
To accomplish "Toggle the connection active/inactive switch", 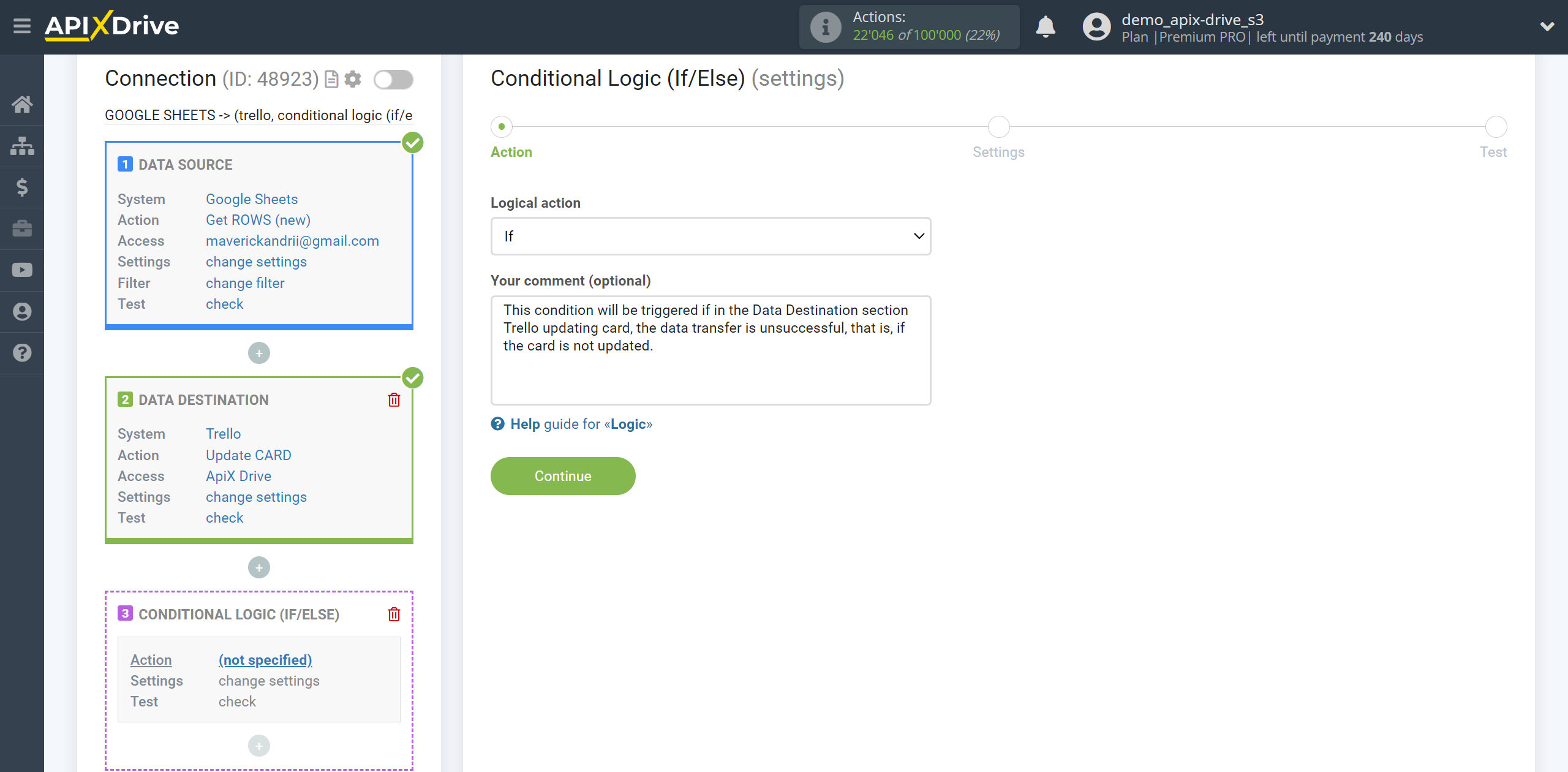I will tap(395, 80).
